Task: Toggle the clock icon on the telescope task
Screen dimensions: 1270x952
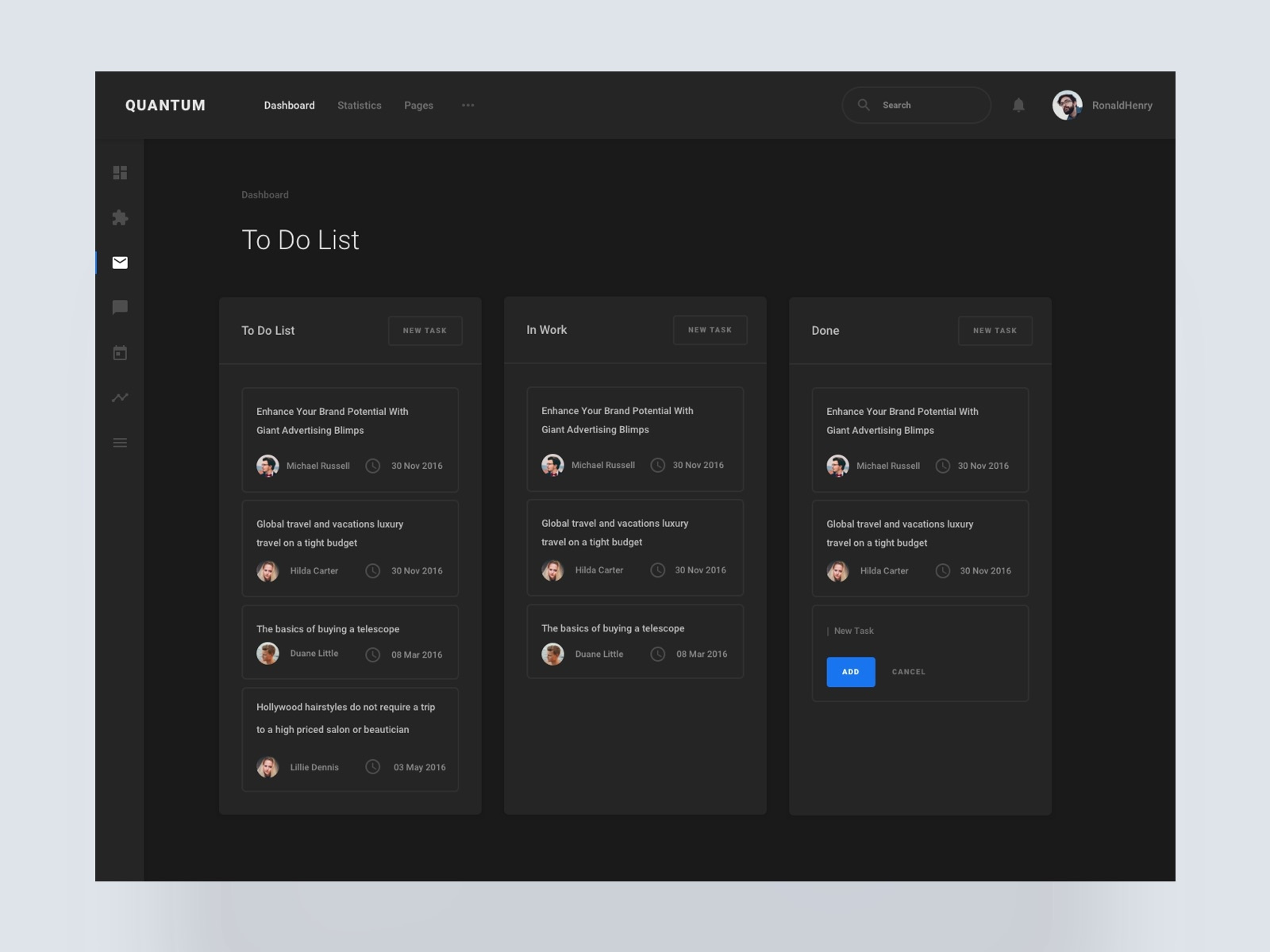Action: coord(373,654)
